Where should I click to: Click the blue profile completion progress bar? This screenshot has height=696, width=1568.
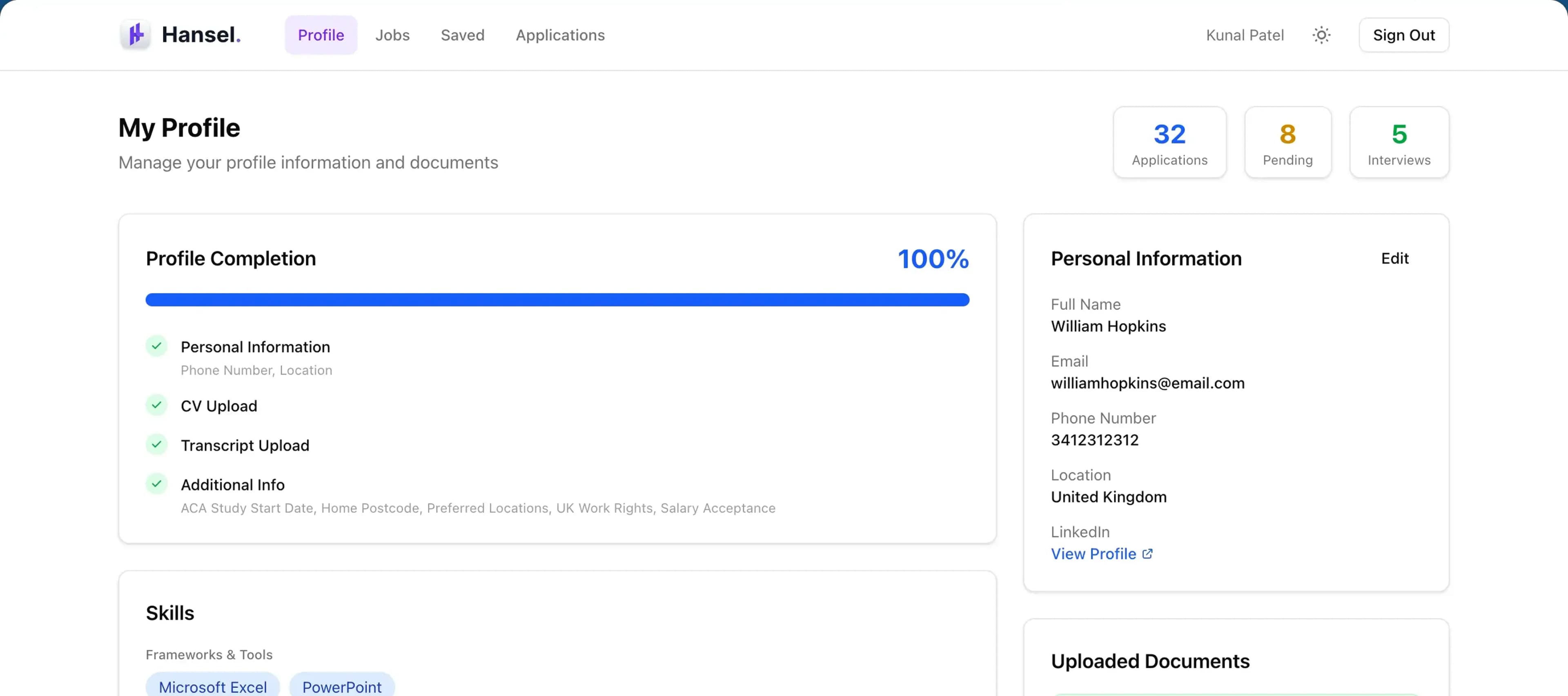[x=557, y=300]
